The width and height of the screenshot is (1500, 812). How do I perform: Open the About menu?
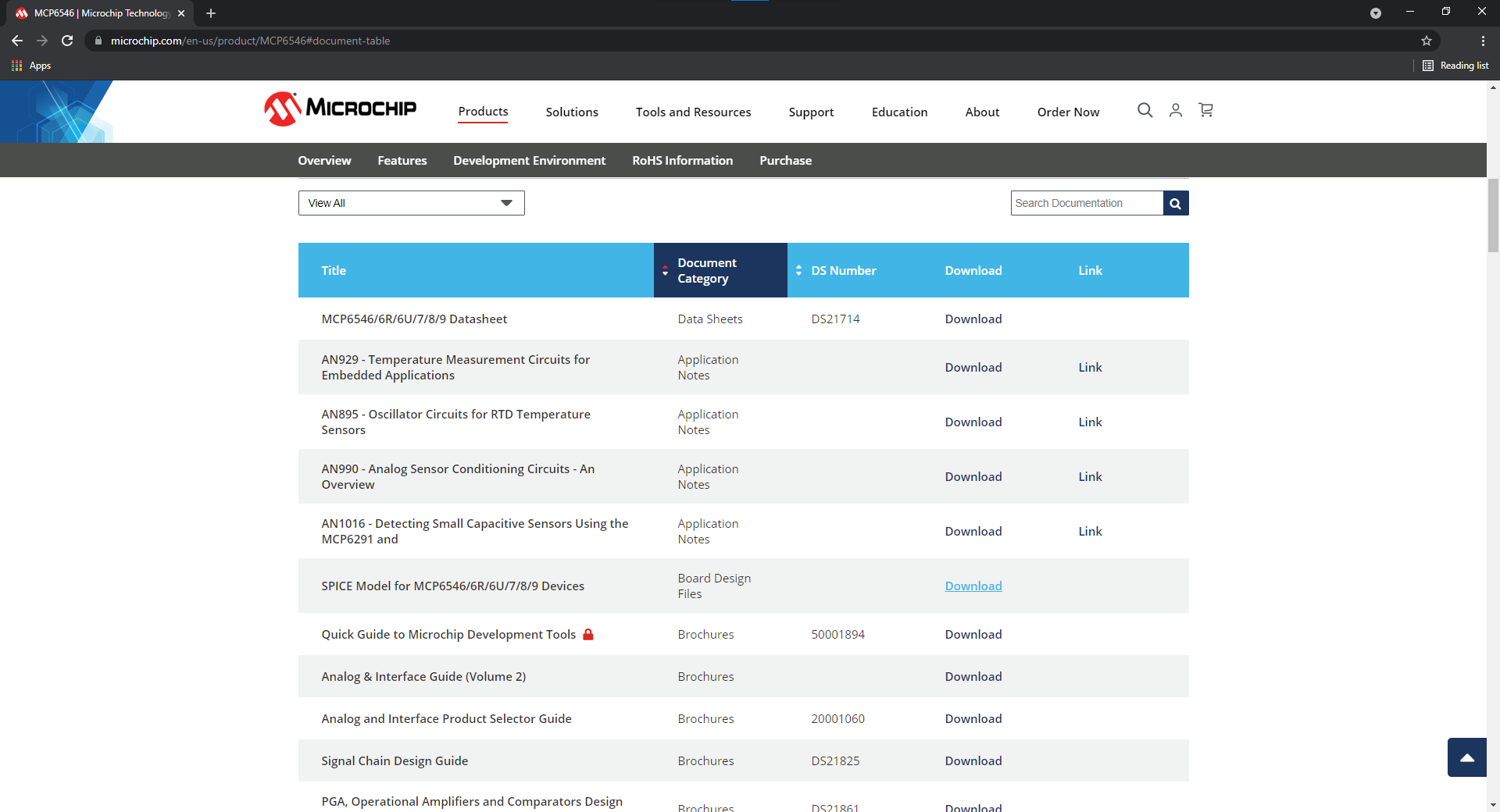click(x=982, y=112)
